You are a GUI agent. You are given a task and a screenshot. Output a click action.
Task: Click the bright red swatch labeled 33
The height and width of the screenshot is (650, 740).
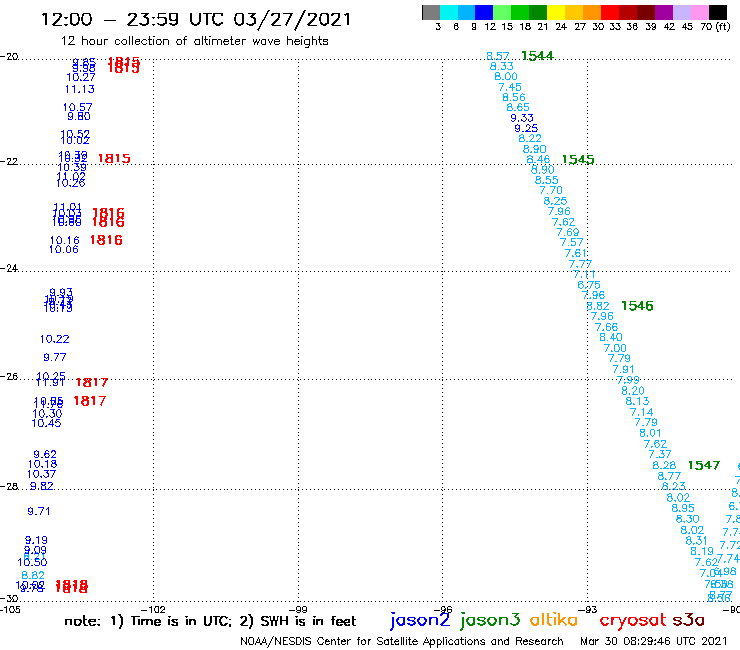pos(610,12)
